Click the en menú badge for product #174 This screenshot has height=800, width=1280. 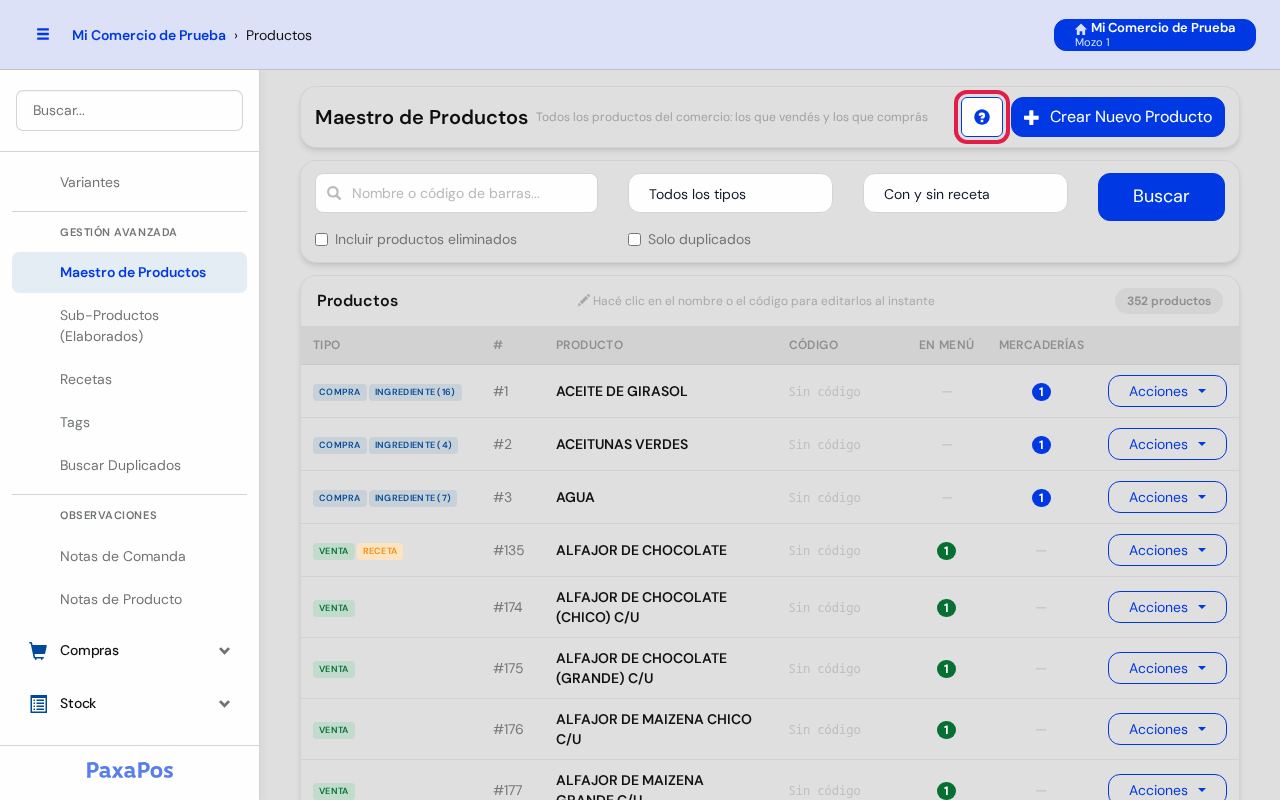[946, 608]
